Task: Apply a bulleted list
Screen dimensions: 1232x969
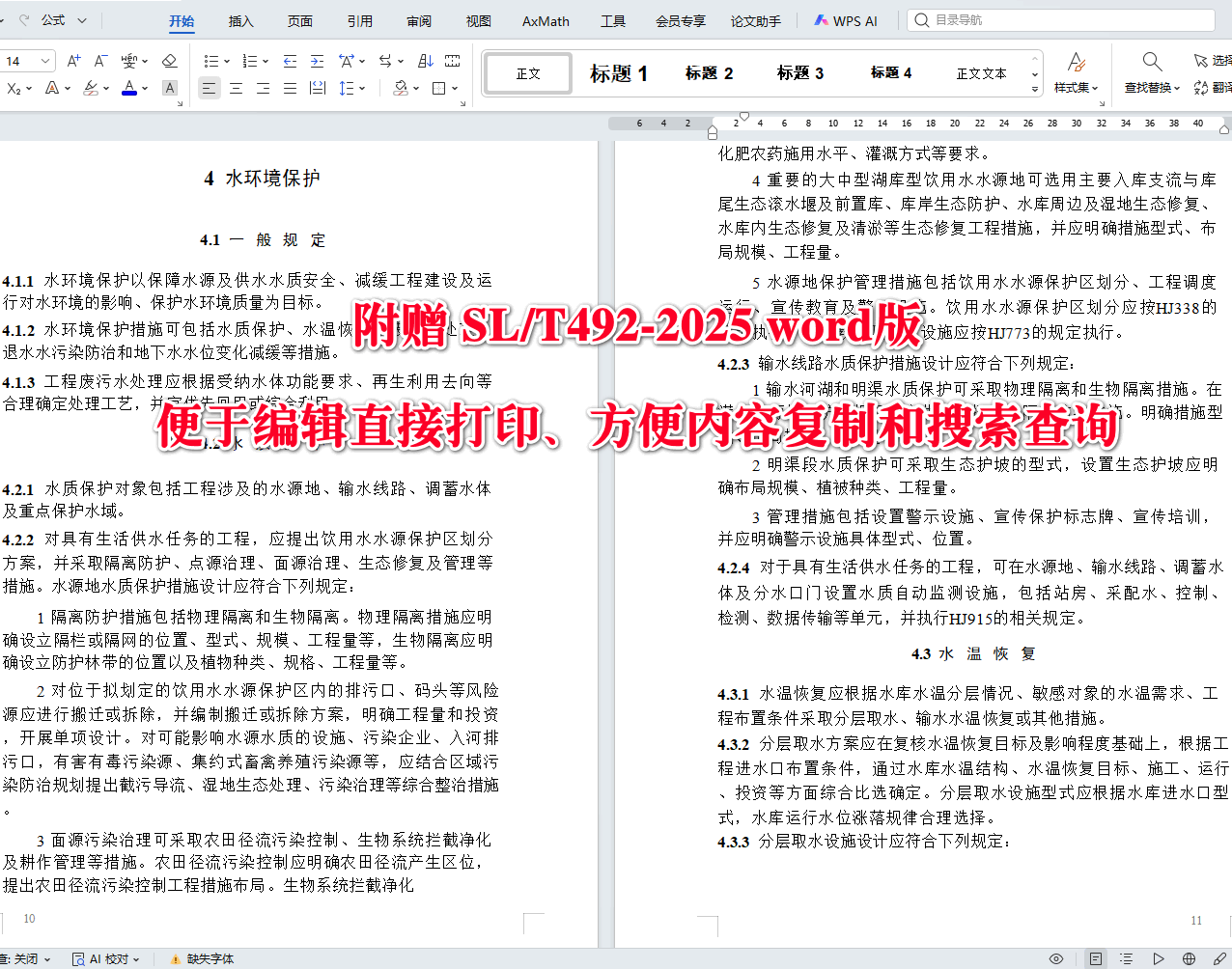Action: (213, 60)
